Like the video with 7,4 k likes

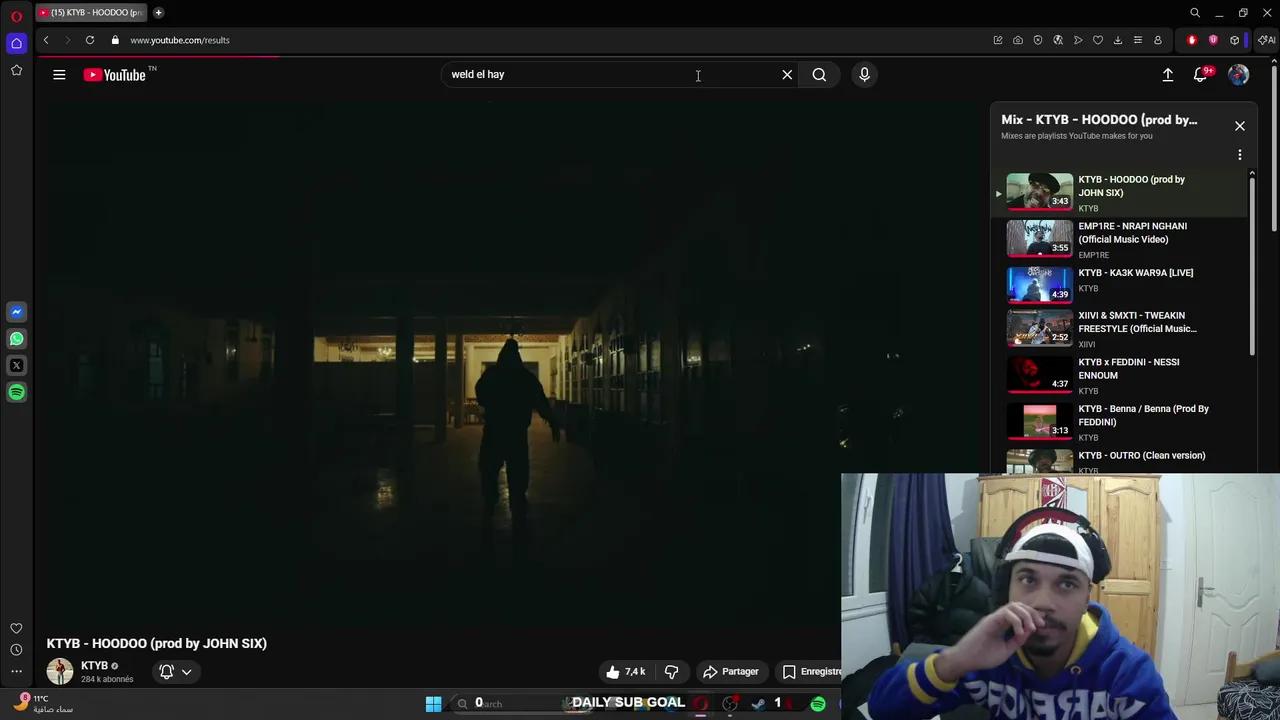tap(626, 672)
